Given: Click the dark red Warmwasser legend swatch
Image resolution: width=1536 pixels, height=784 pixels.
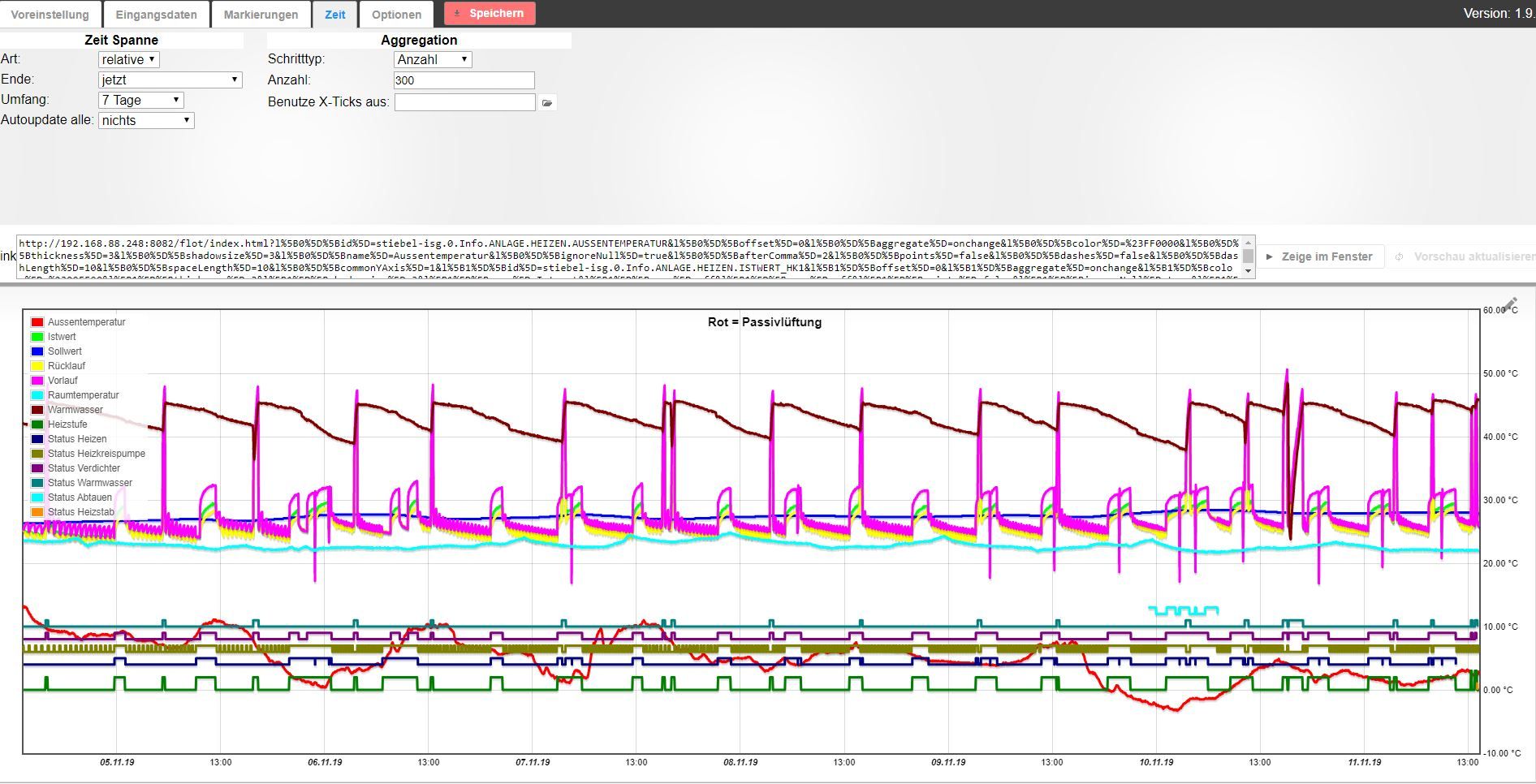Looking at the screenshot, I should pos(37,410).
